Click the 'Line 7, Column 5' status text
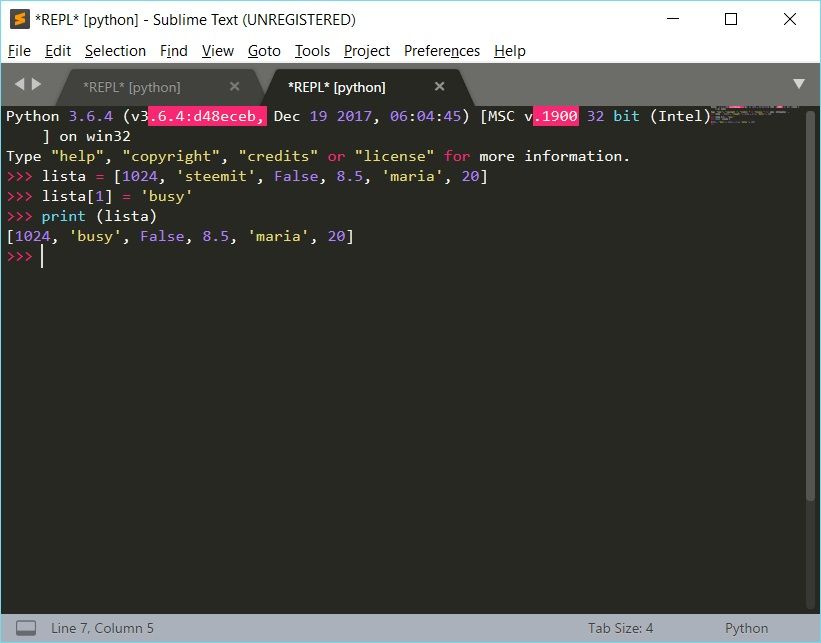This screenshot has height=643, width=821. click(102, 628)
